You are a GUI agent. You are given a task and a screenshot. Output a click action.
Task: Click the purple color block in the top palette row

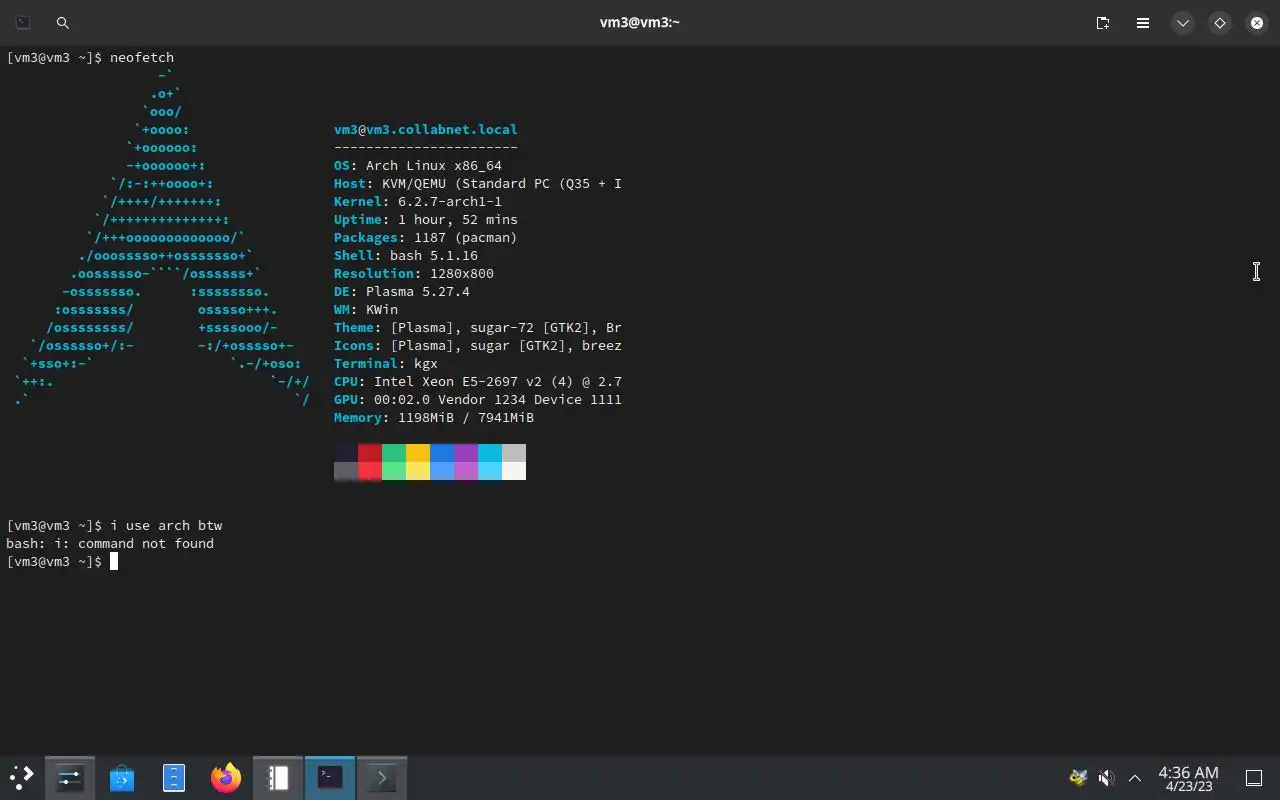(466, 453)
